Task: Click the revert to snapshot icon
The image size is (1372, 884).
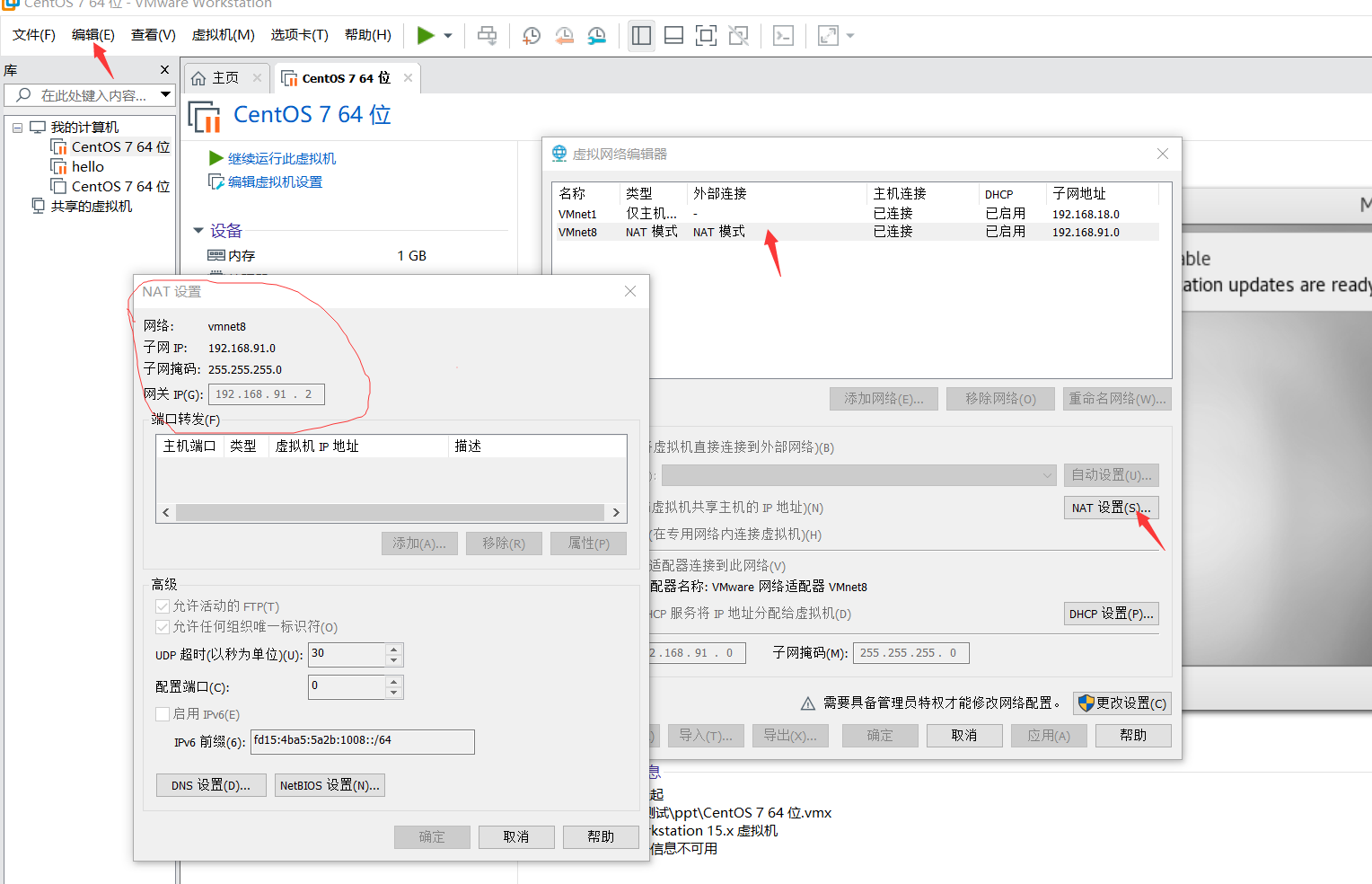Action: click(x=564, y=36)
